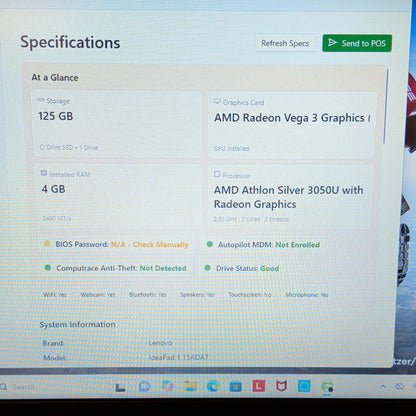Click the At a Glance heading
416x416 pixels.
click(x=55, y=78)
